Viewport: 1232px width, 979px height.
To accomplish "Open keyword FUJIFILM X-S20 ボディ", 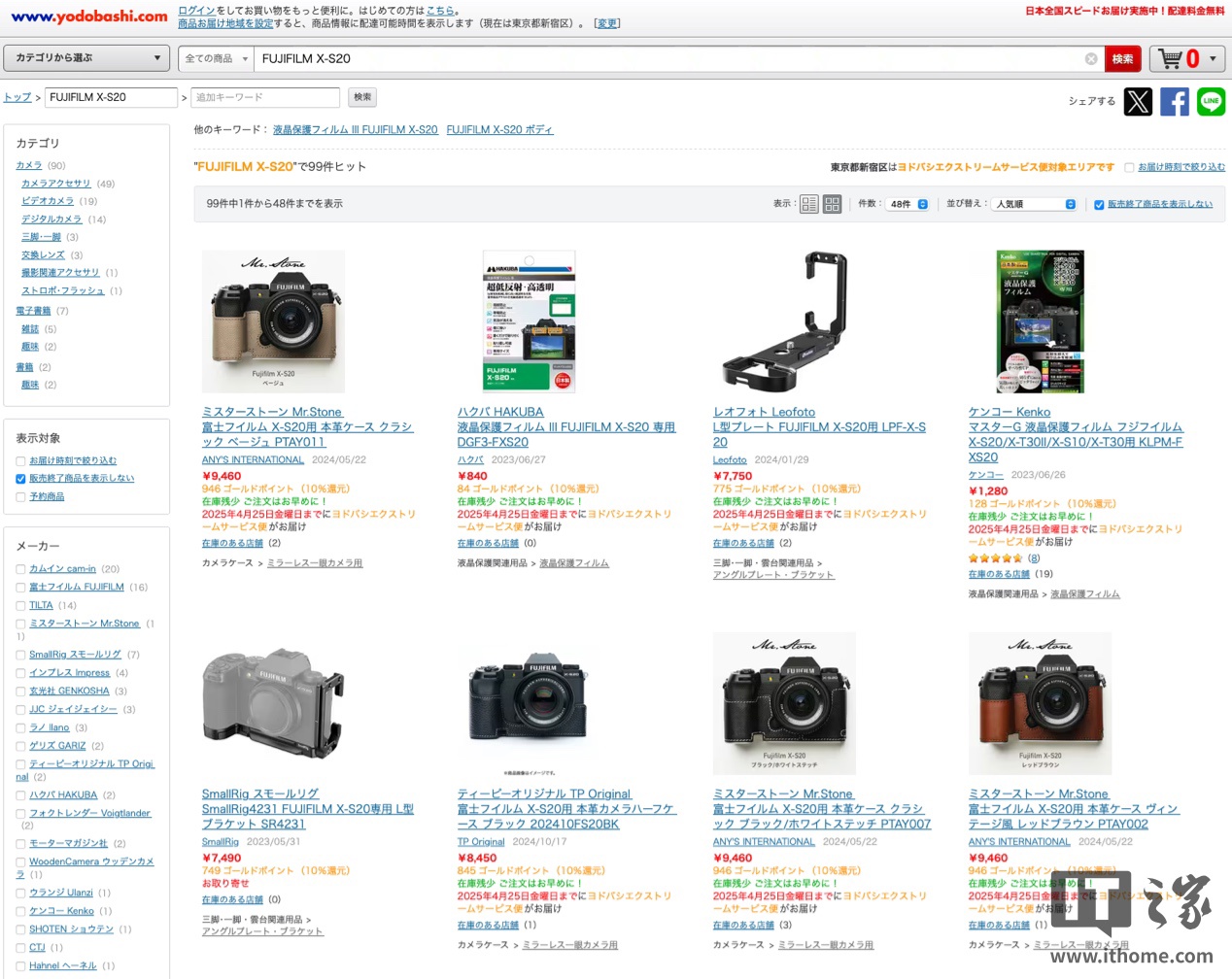I will pos(499,129).
